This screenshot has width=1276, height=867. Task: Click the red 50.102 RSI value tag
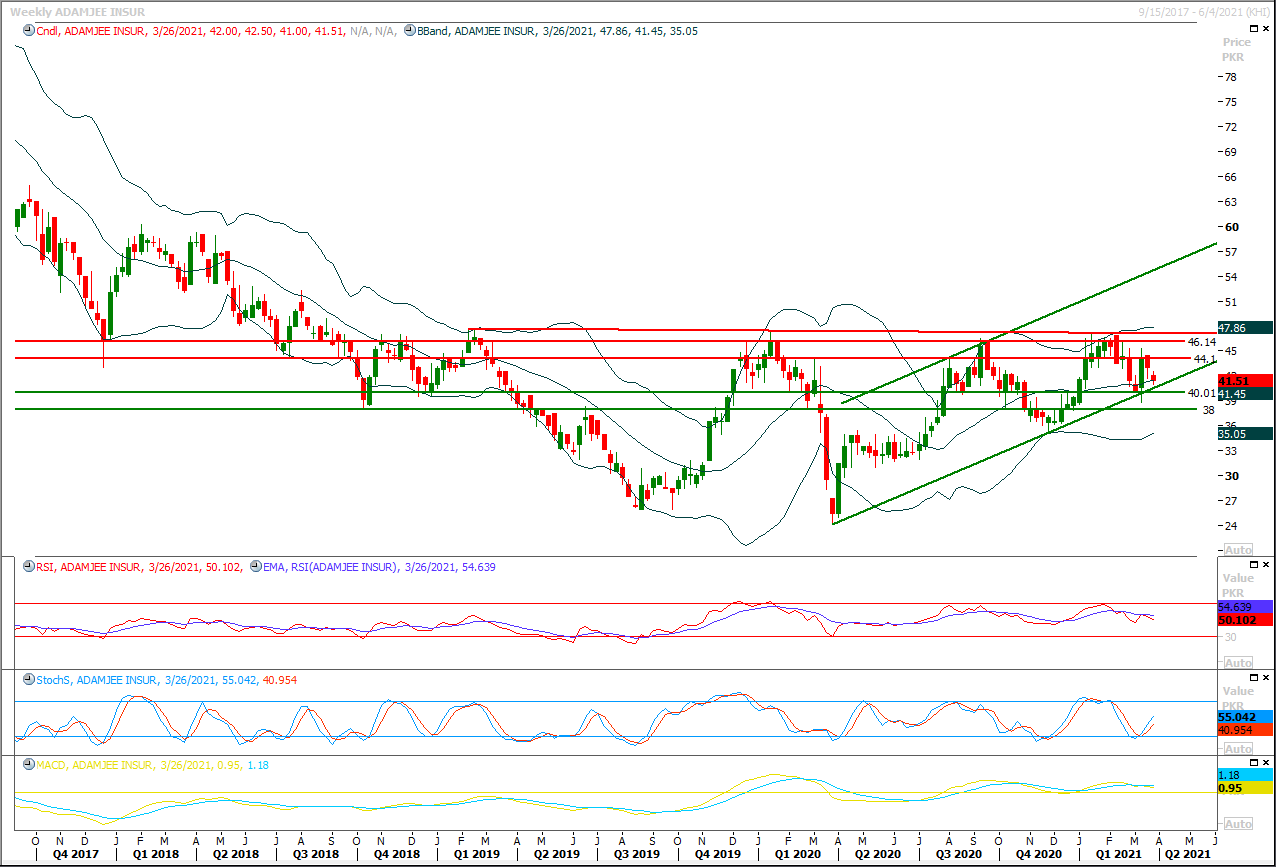1244,621
